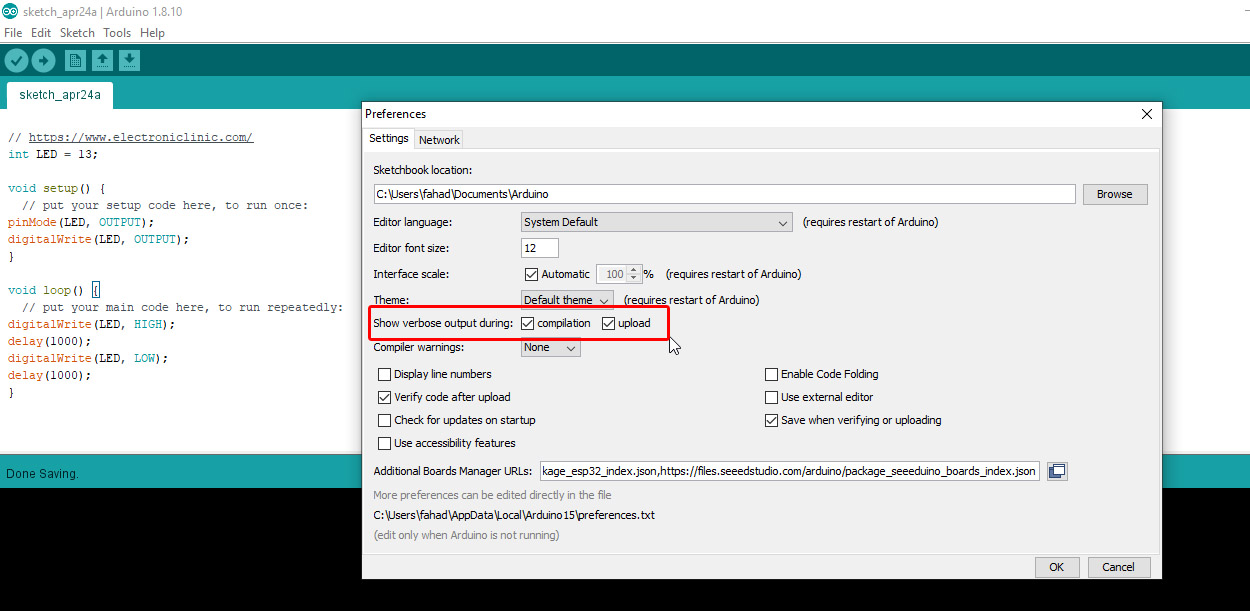The height and width of the screenshot is (611, 1250).
Task: Open the Tools menu
Action: click(x=117, y=33)
